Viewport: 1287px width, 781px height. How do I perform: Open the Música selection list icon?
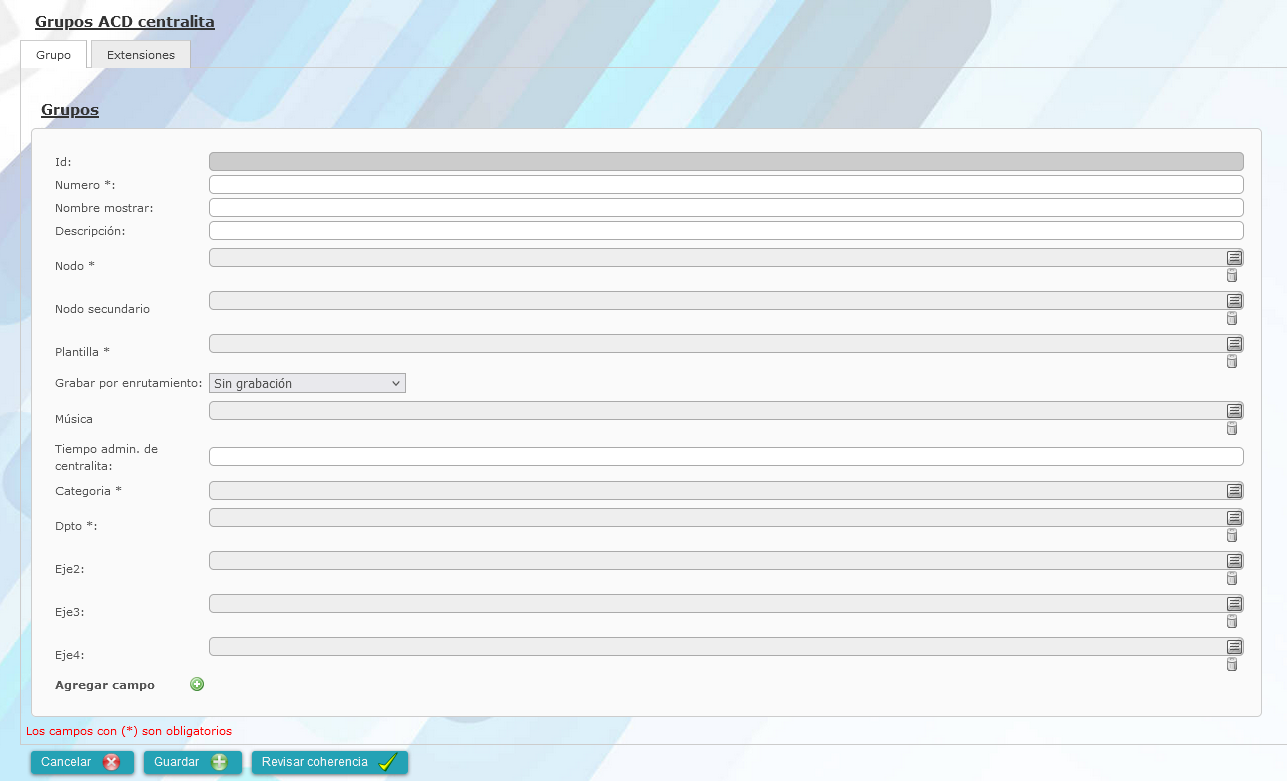[1234, 410]
